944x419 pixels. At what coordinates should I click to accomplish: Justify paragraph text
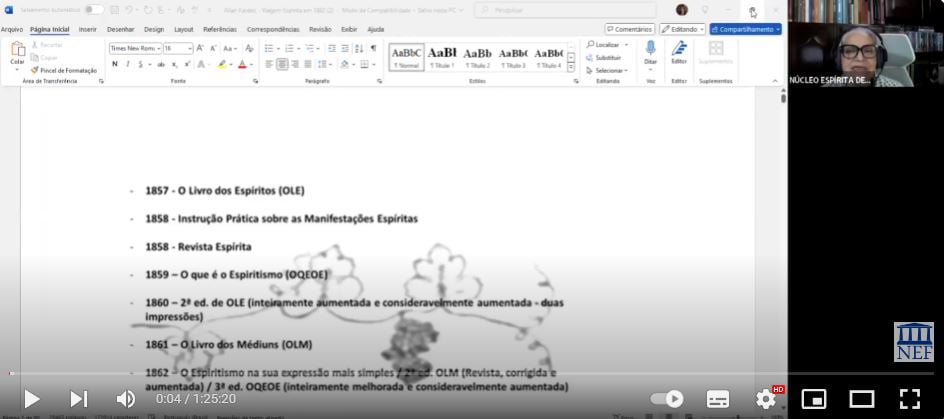[x=308, y=64]
